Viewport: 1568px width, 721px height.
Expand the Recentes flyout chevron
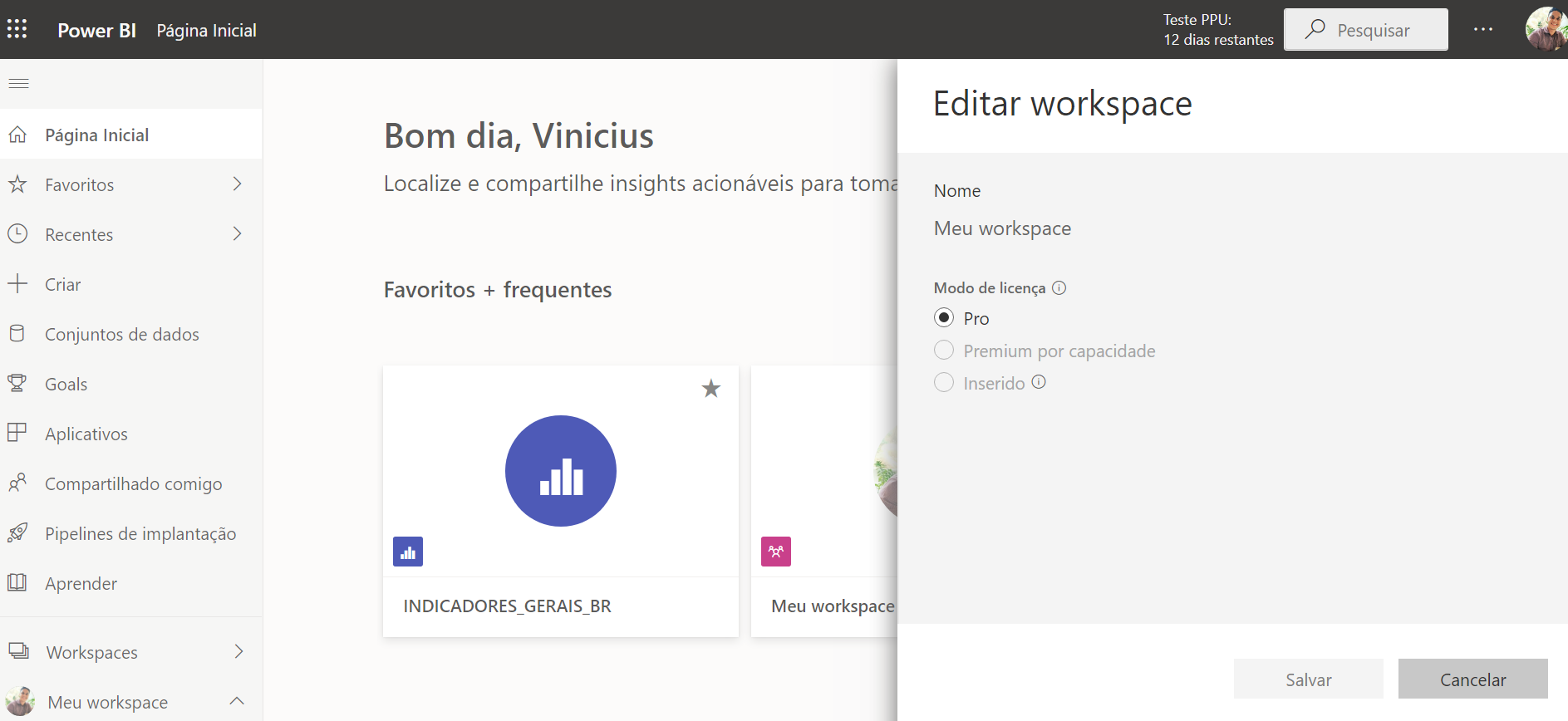pos(238,234)
